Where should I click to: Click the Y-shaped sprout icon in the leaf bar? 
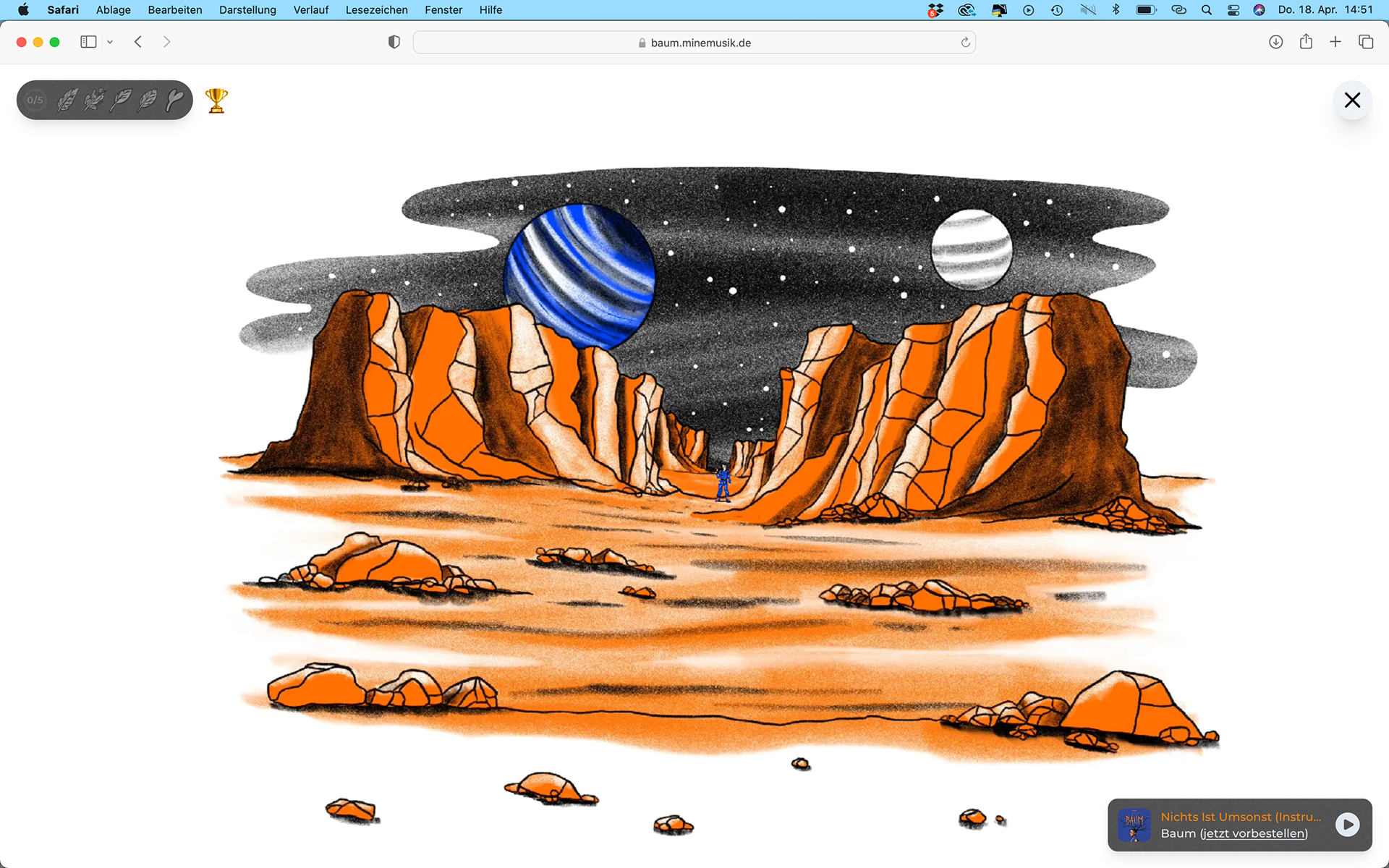[x=174, y=100]
